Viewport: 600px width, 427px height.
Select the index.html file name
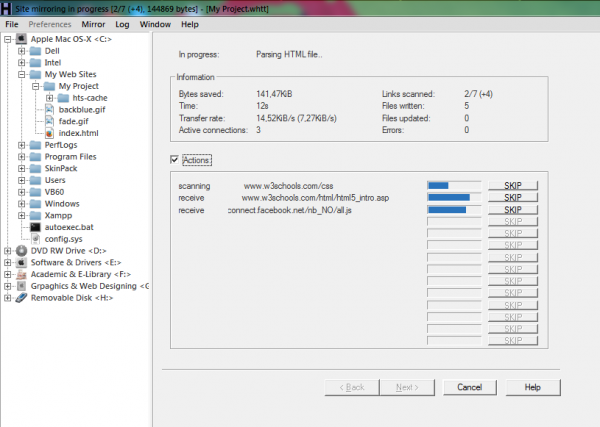click(x=78, y=133)
